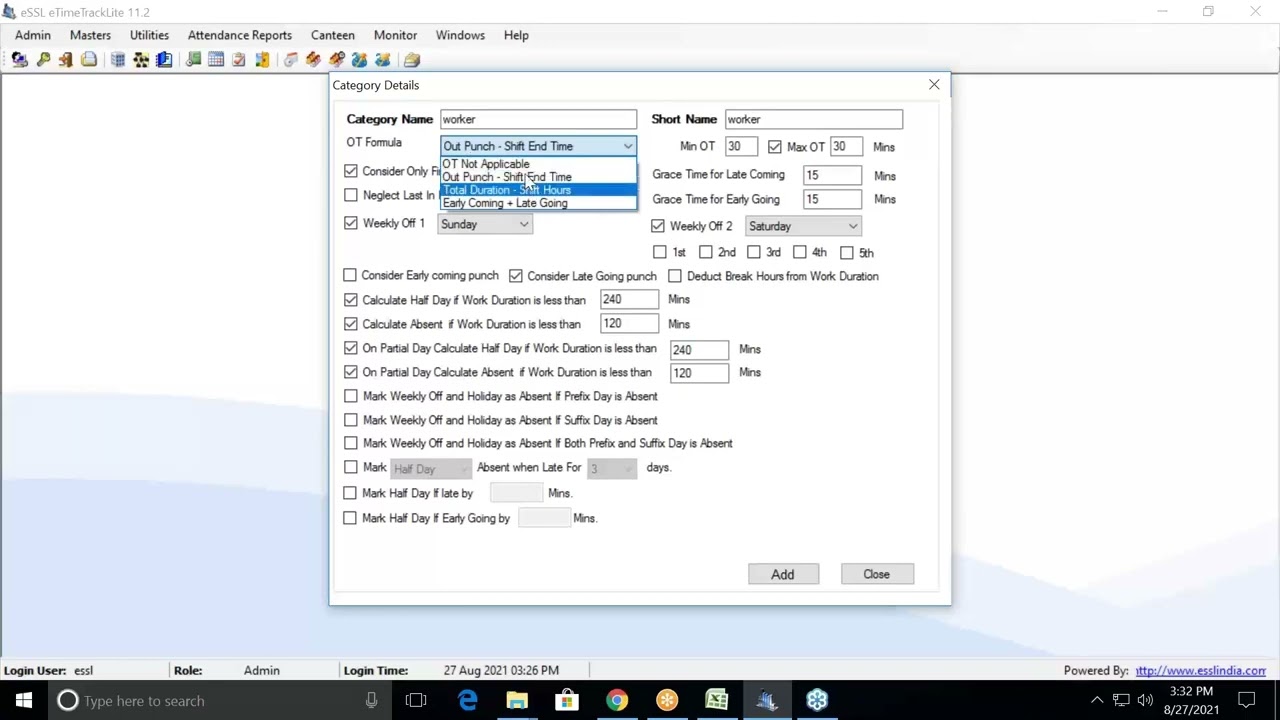The height and width of the screenshot is (720, 1280).
Task: Check the 1st week checkbox
Action: [x=660, y=253]
